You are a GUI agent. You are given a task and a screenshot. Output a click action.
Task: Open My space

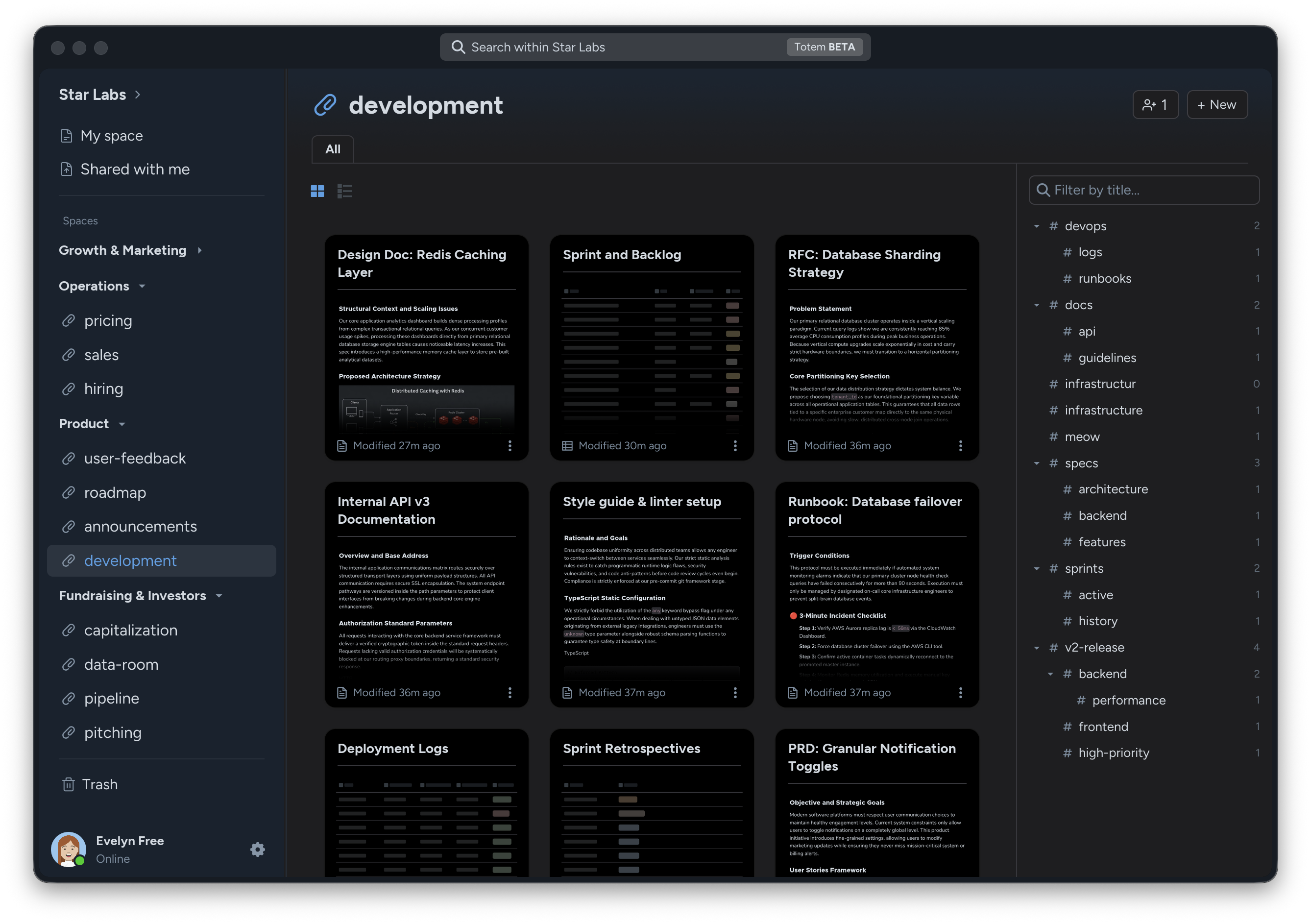click(111, 136)
